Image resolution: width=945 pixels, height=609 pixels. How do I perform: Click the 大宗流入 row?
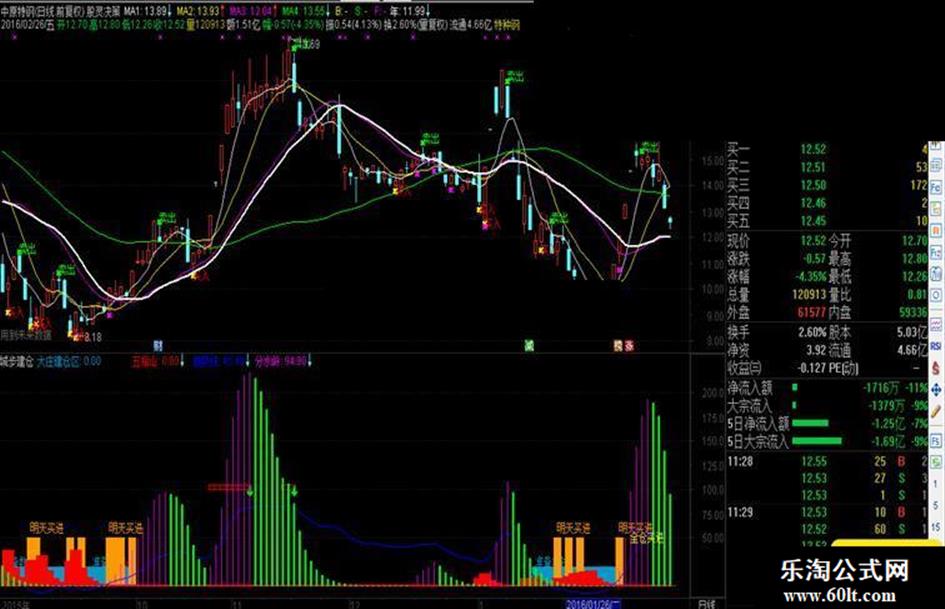click(x=827, y=405)
